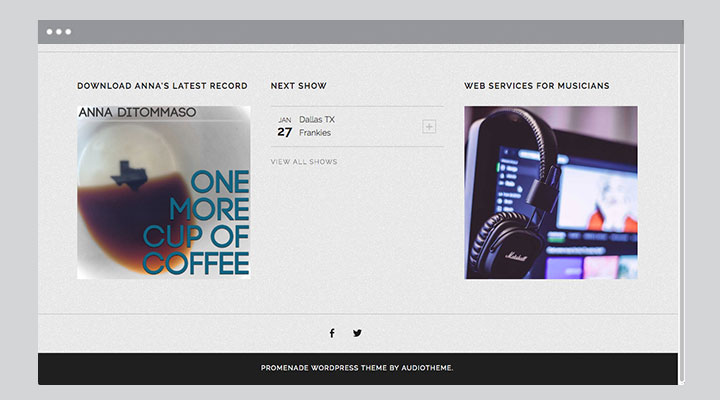
Task: Click the Frankies venue name
Action: pos(315,133)
